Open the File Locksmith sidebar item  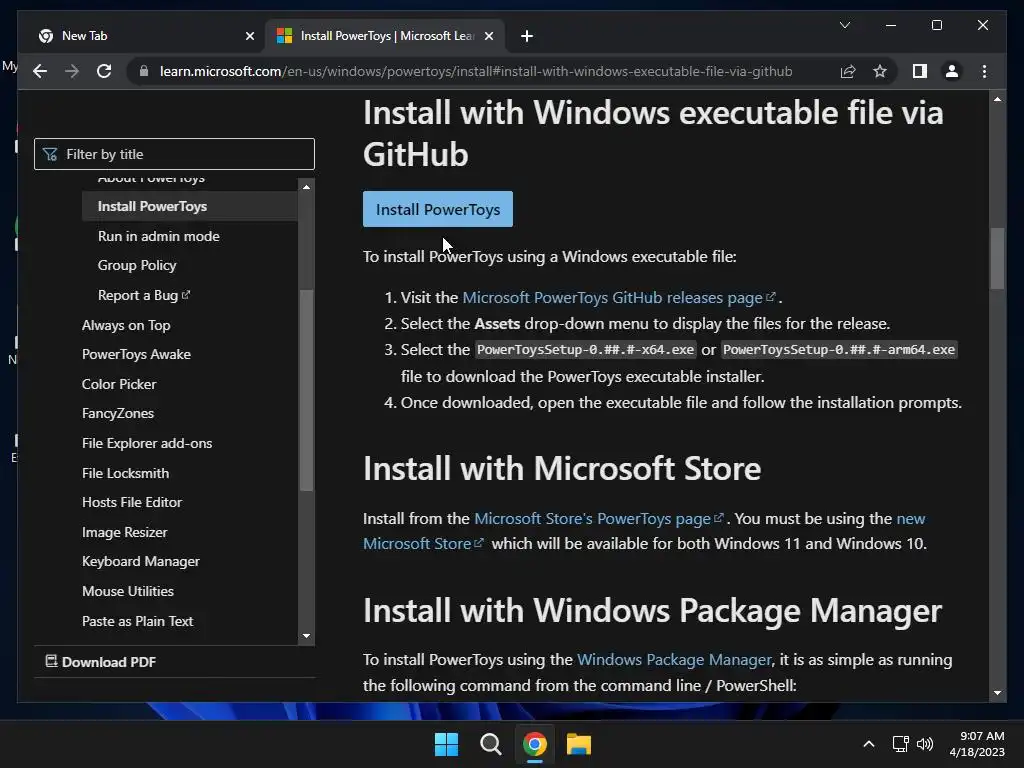pyautogui.click(x=125, y=473)
